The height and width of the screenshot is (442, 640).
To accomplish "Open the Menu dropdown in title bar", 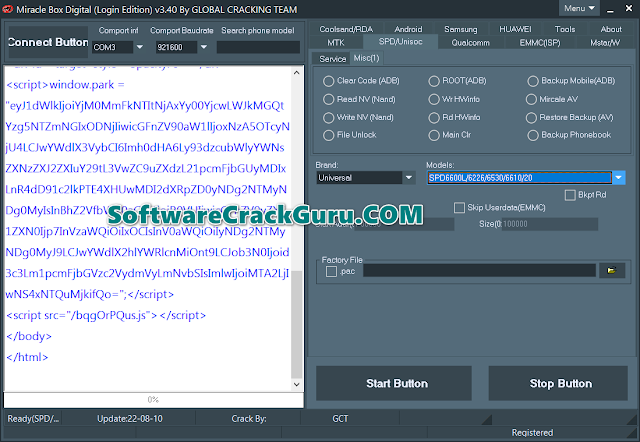I will [x=579, y=8].
